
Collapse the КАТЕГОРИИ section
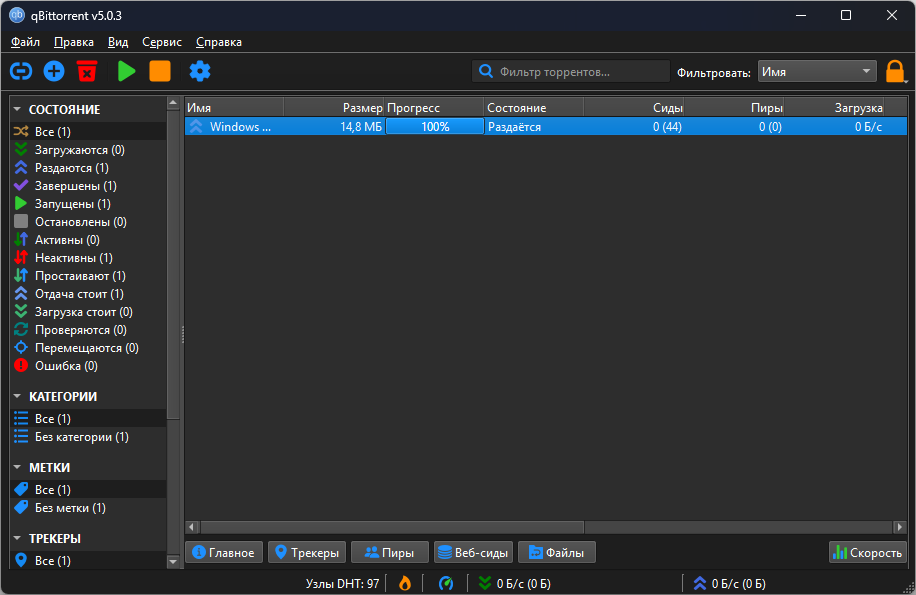click(17, 396)
